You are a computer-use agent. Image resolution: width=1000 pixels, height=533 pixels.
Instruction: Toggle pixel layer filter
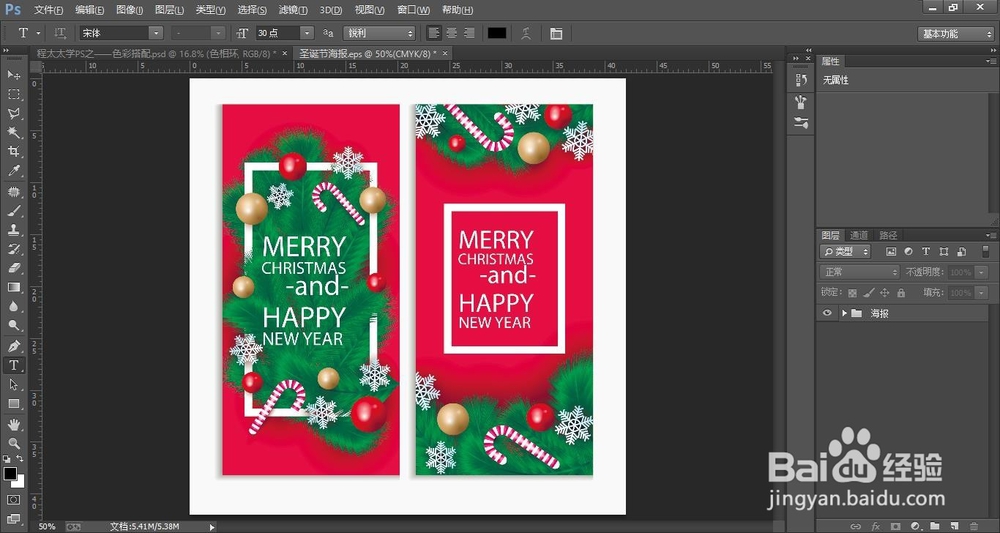[x=891, y=252]
